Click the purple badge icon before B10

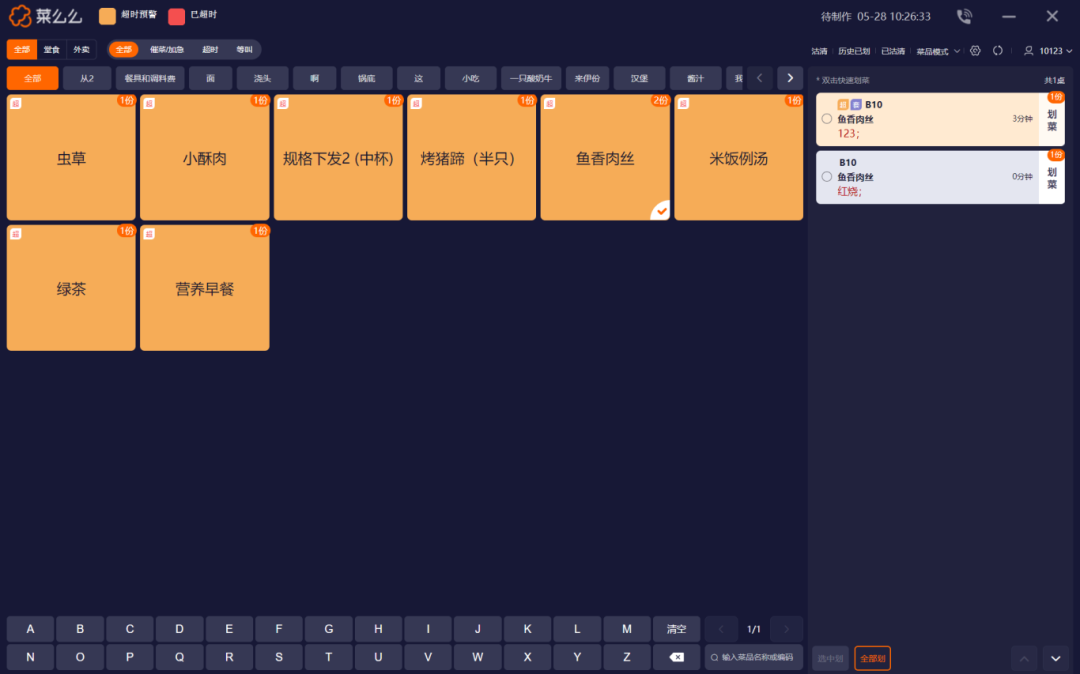856,105
